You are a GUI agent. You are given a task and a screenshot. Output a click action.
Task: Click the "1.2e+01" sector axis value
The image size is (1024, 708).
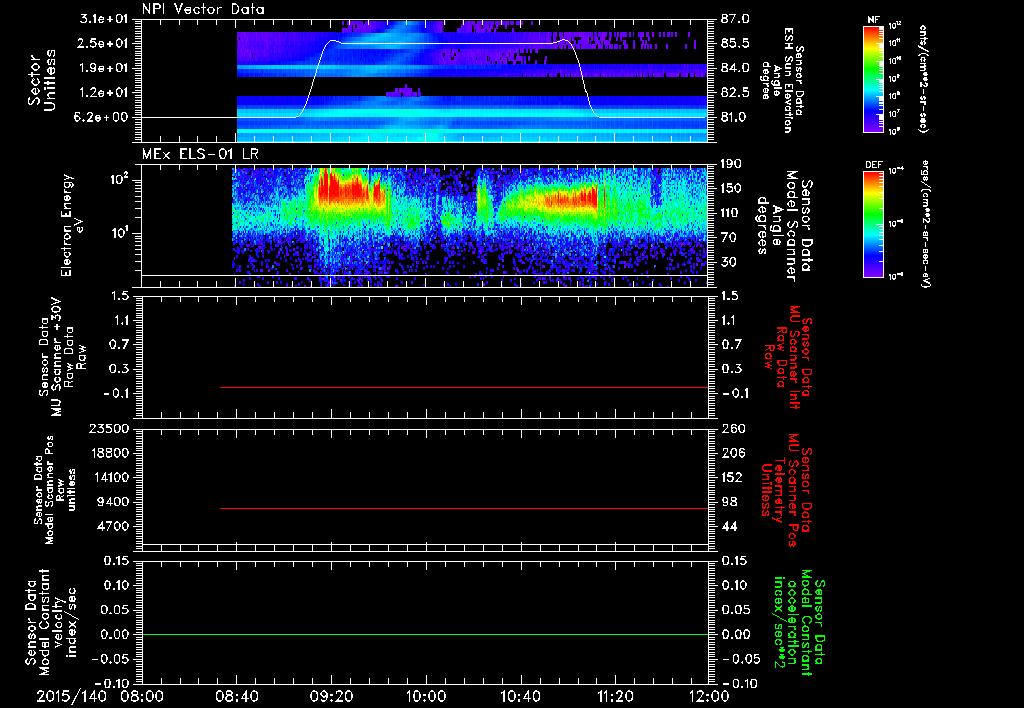tap(104, 93)
